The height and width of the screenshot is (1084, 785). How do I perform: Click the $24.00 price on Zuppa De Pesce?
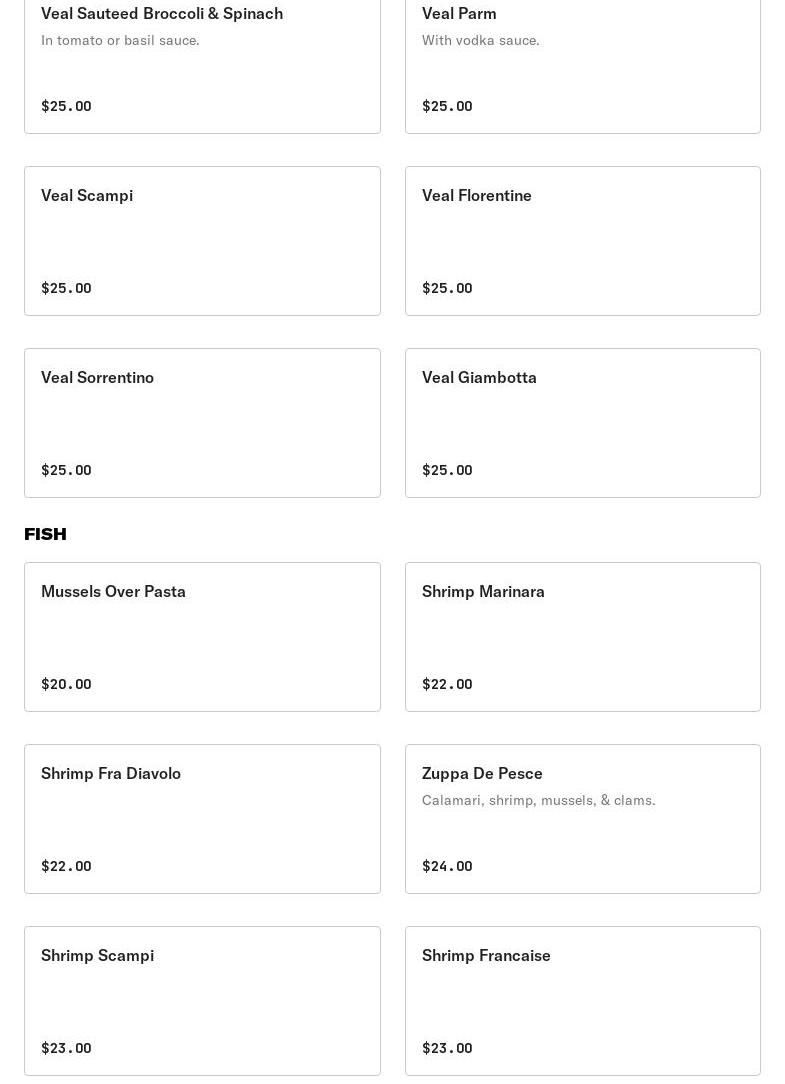point(447,866)
